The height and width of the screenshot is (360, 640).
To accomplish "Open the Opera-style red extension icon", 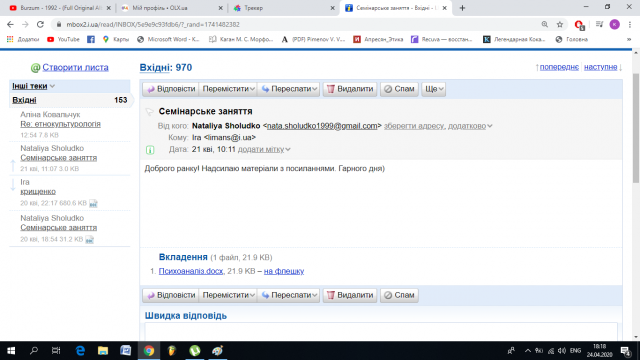I will 579,25.
